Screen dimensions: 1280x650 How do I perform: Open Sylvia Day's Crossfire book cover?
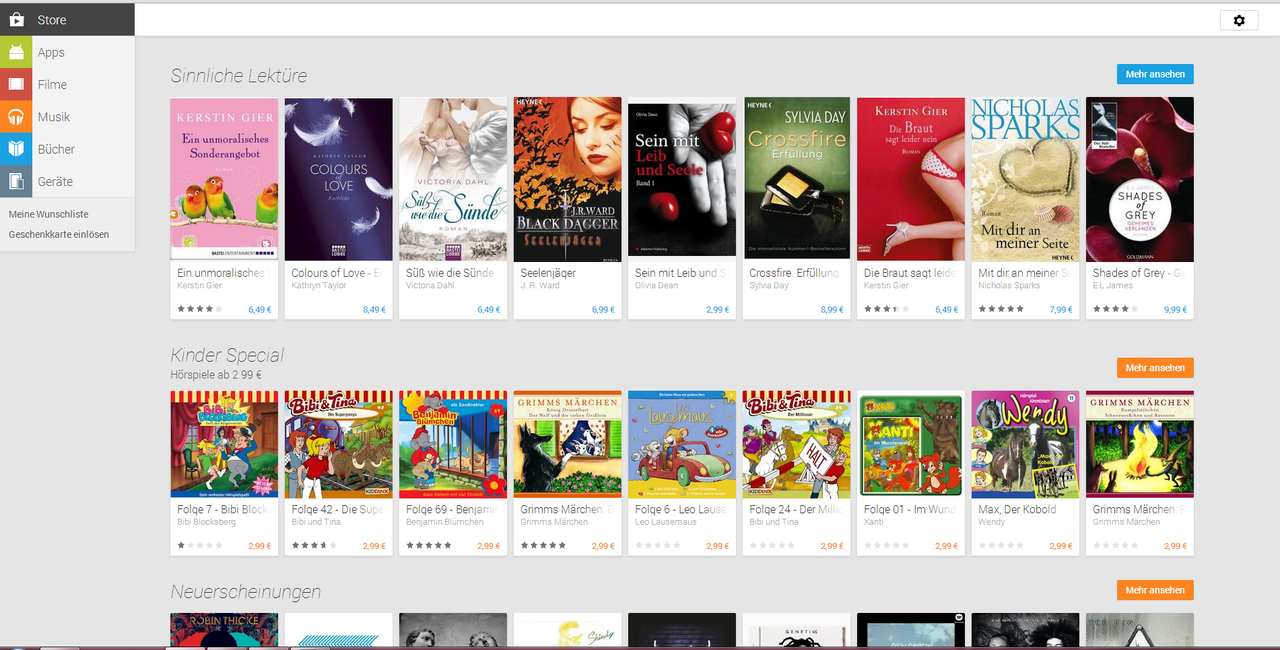coord(797,180)
